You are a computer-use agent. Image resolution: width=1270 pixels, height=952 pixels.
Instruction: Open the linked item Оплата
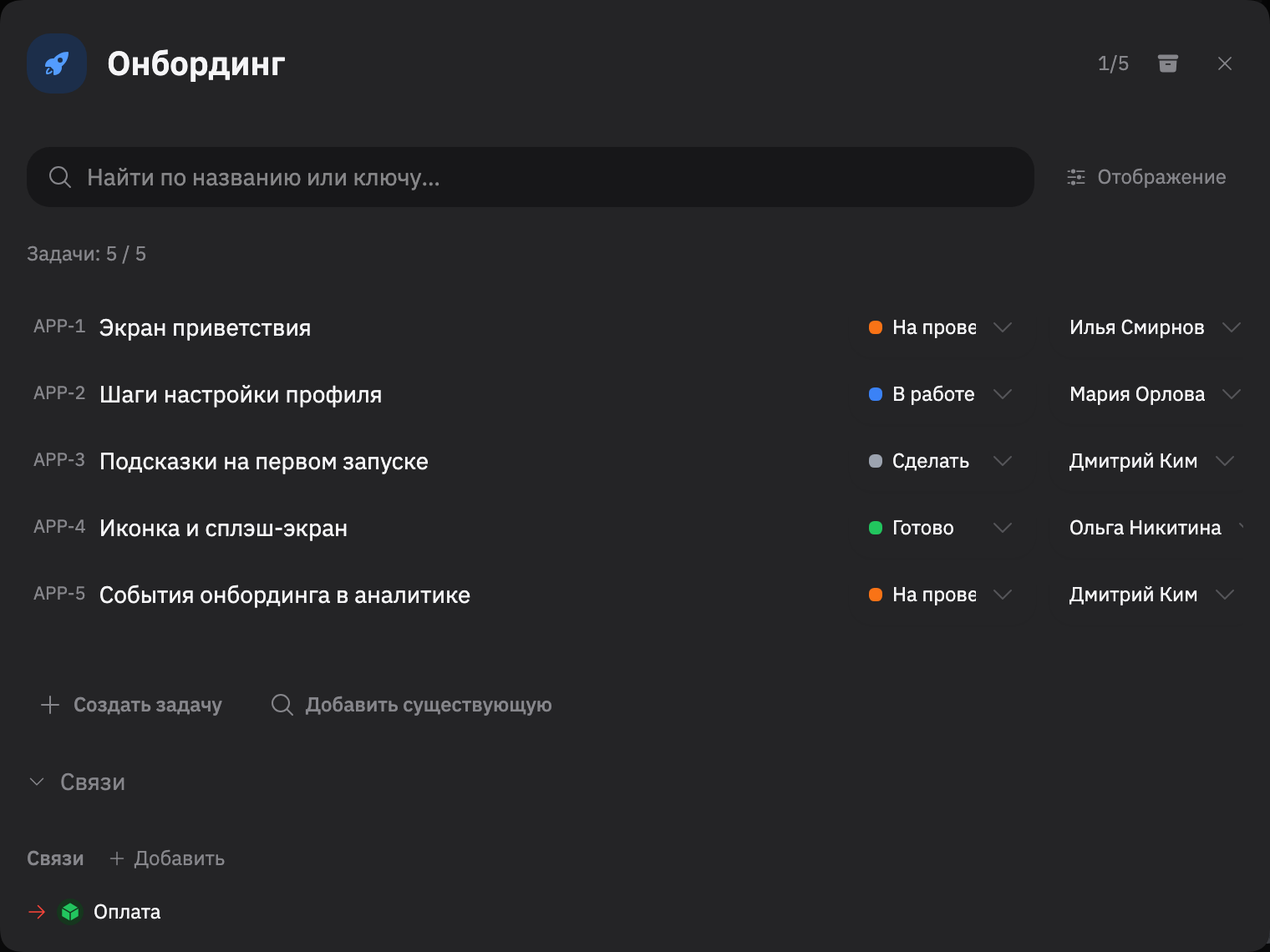tap(127, 912)
